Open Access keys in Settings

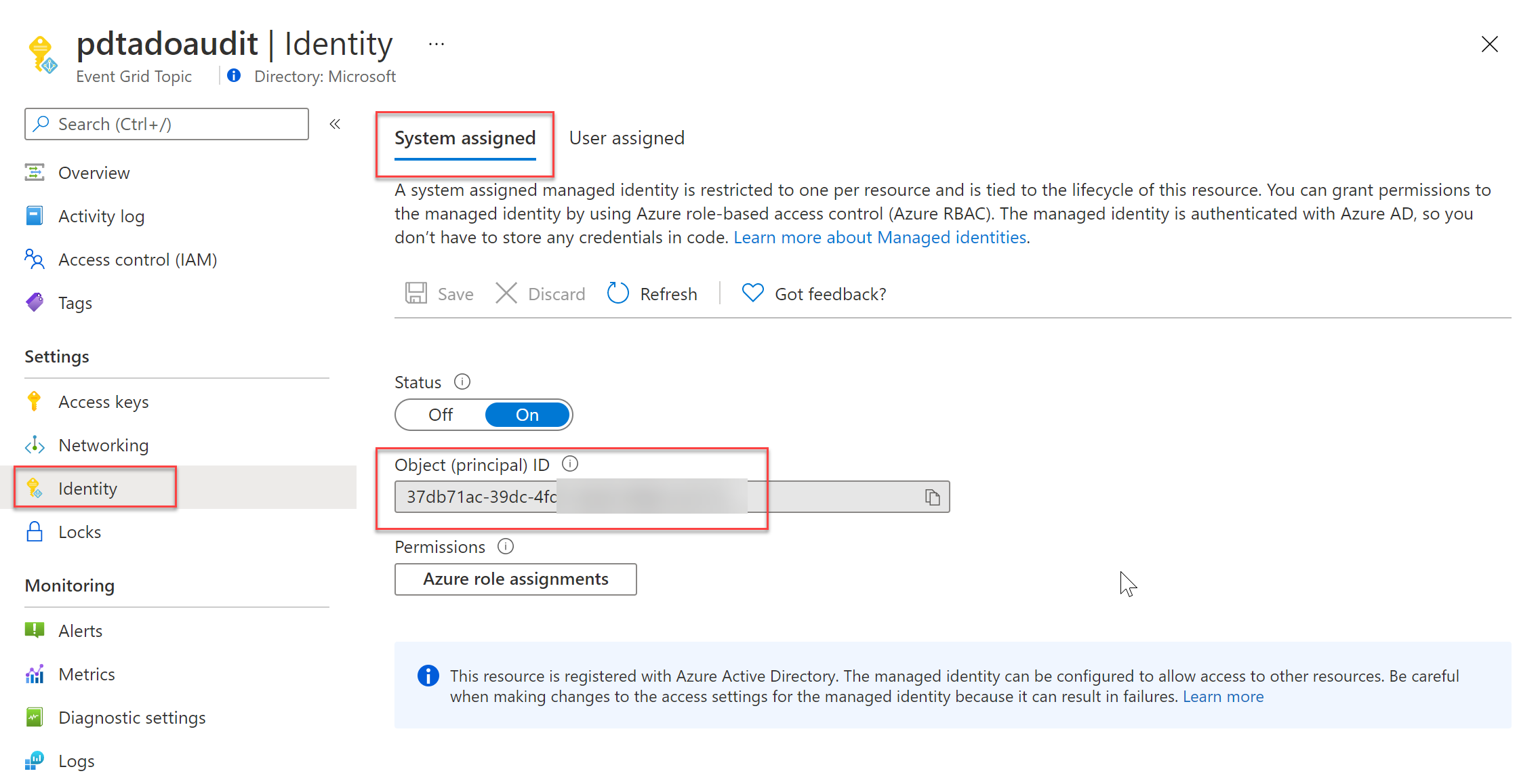103,402
